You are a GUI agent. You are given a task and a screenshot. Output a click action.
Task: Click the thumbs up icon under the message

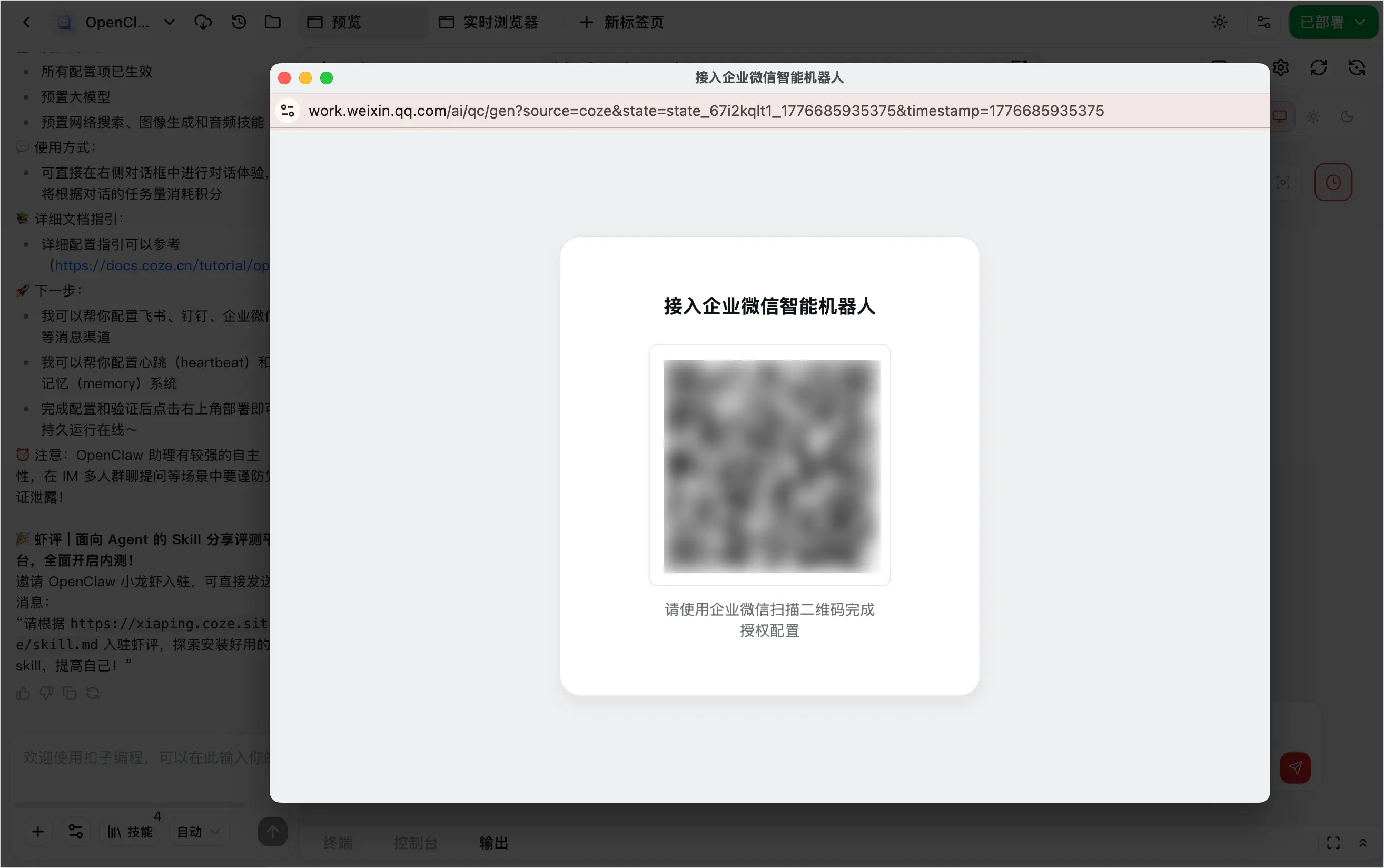click(x=23, y=694)
